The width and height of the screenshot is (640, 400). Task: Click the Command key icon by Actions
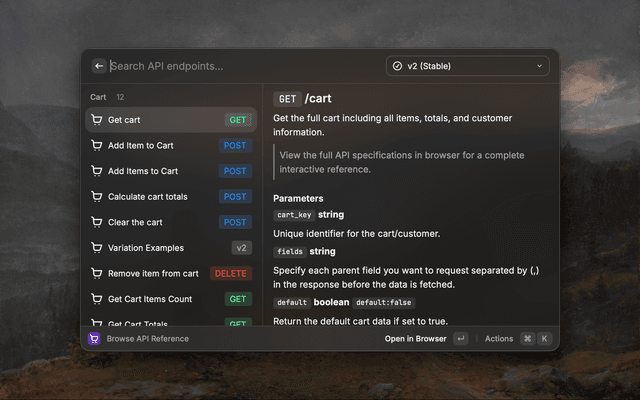click(527, 338)
